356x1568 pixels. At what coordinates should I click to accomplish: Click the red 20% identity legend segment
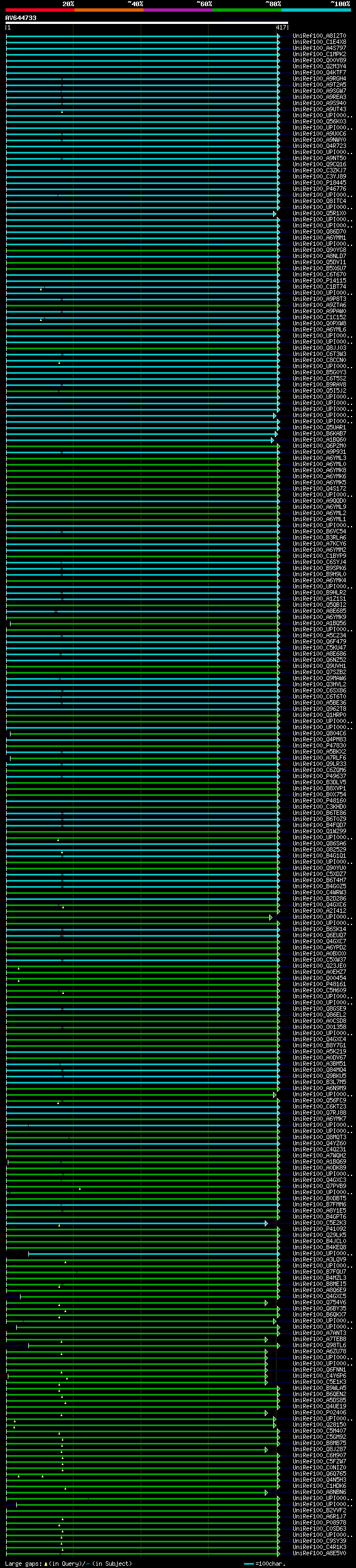(39, 10)
